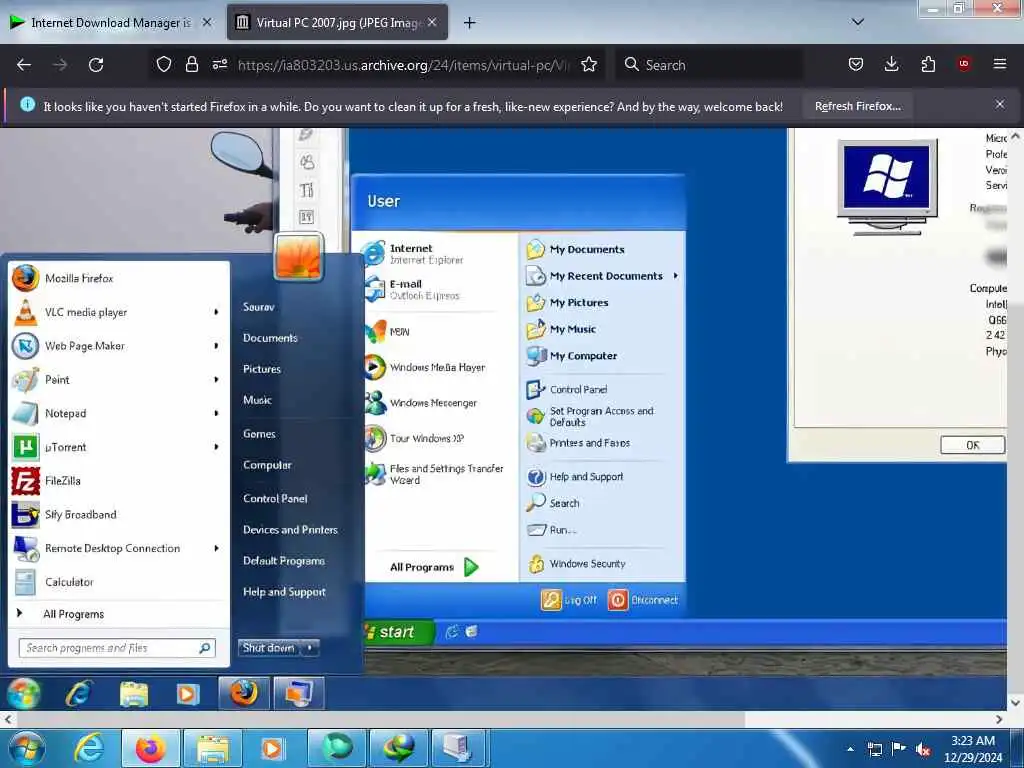Click the Search programs and files box

tap(118, 648)
